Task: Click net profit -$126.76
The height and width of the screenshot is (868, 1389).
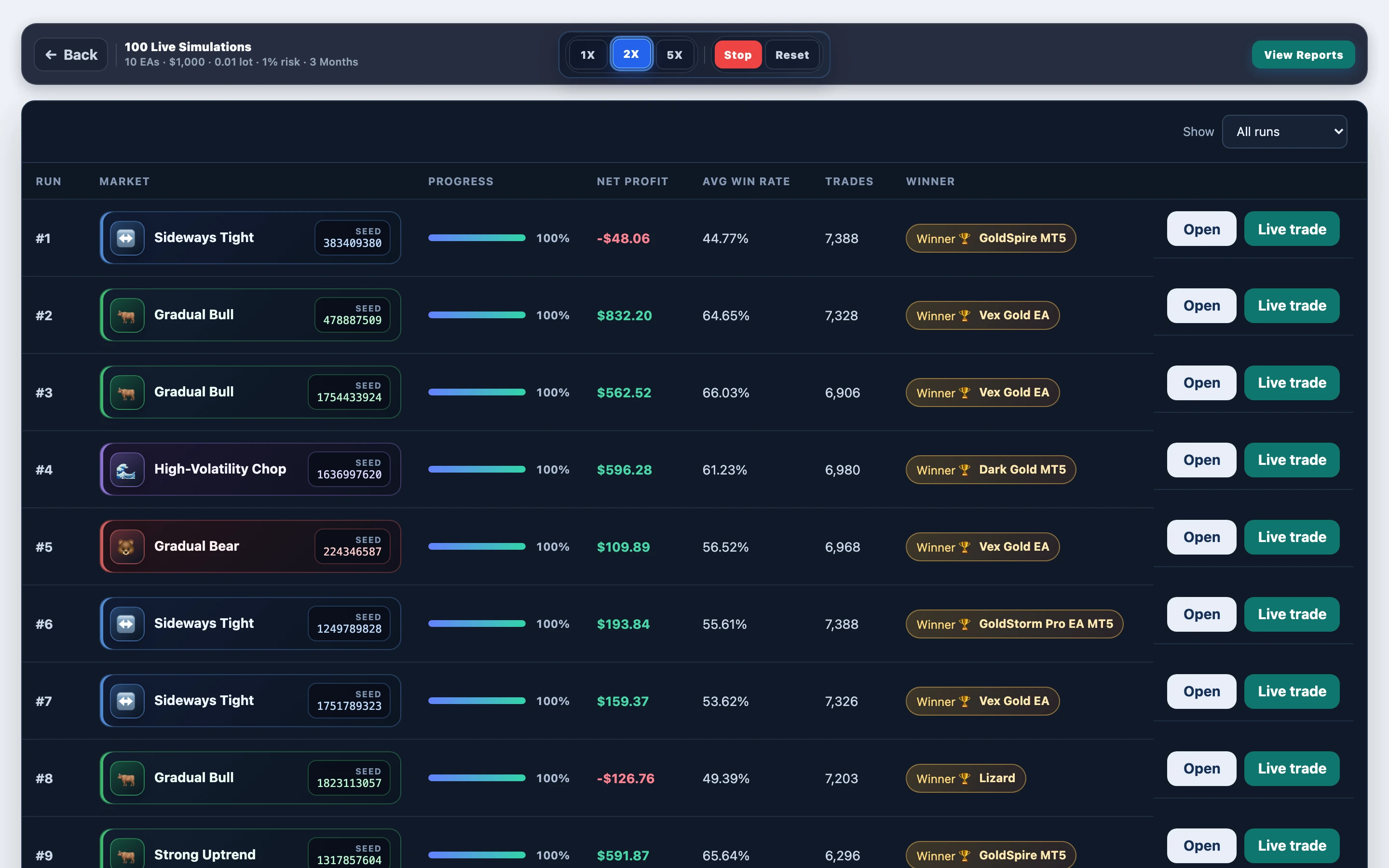Action: 626,778
